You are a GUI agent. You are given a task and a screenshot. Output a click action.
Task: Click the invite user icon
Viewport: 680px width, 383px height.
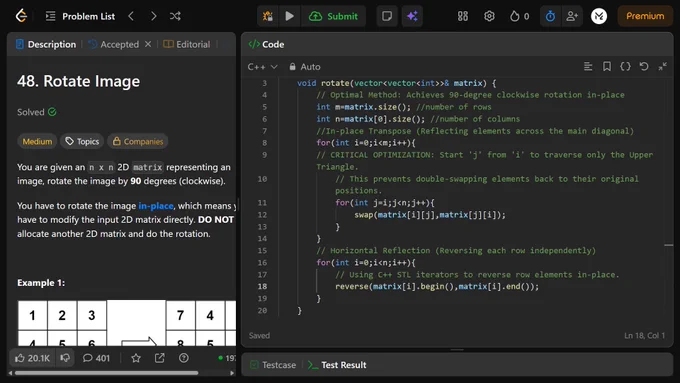(572, 16)
